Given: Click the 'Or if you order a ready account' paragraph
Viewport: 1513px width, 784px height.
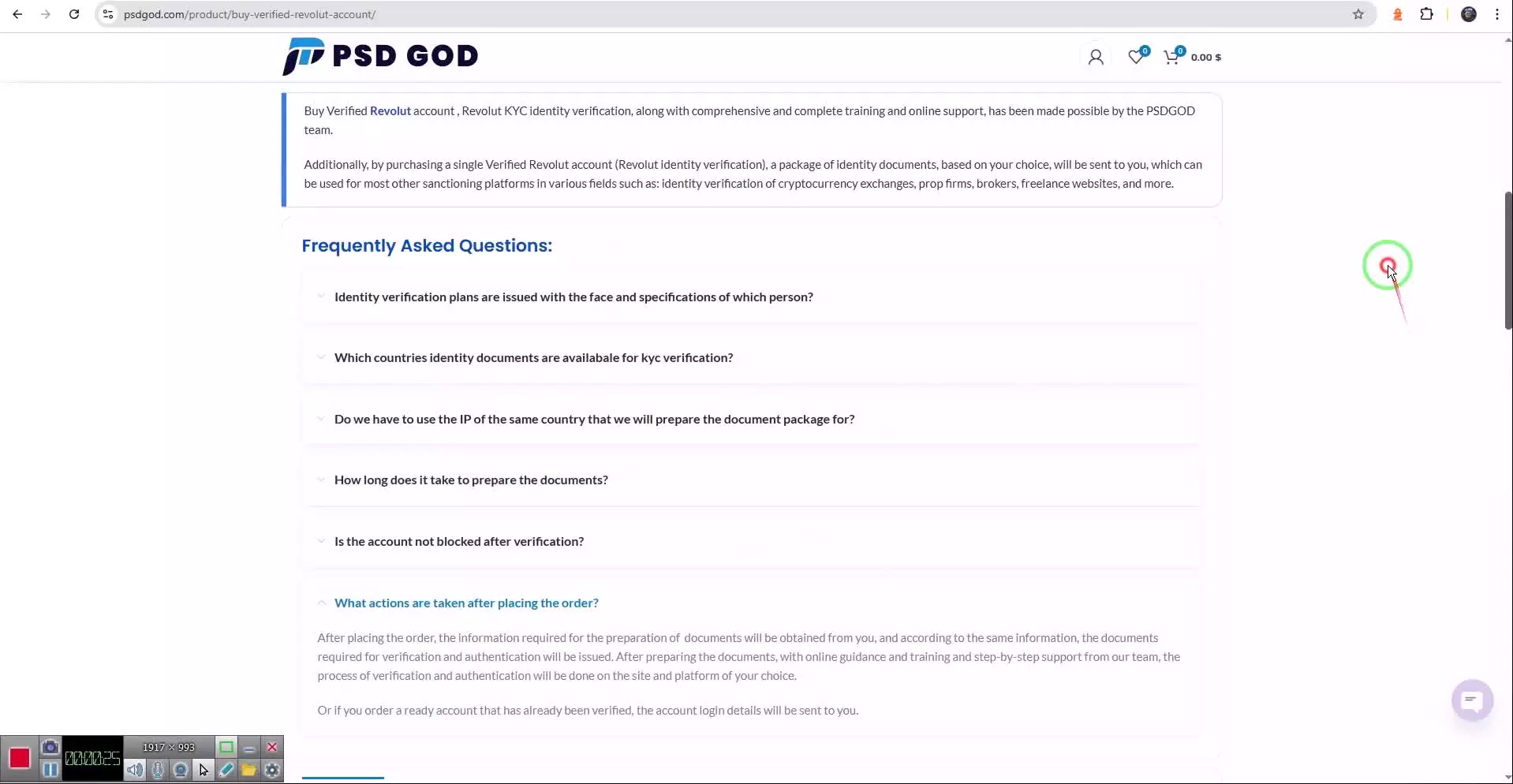Looking at the screenshot, I should click(588, 711).
